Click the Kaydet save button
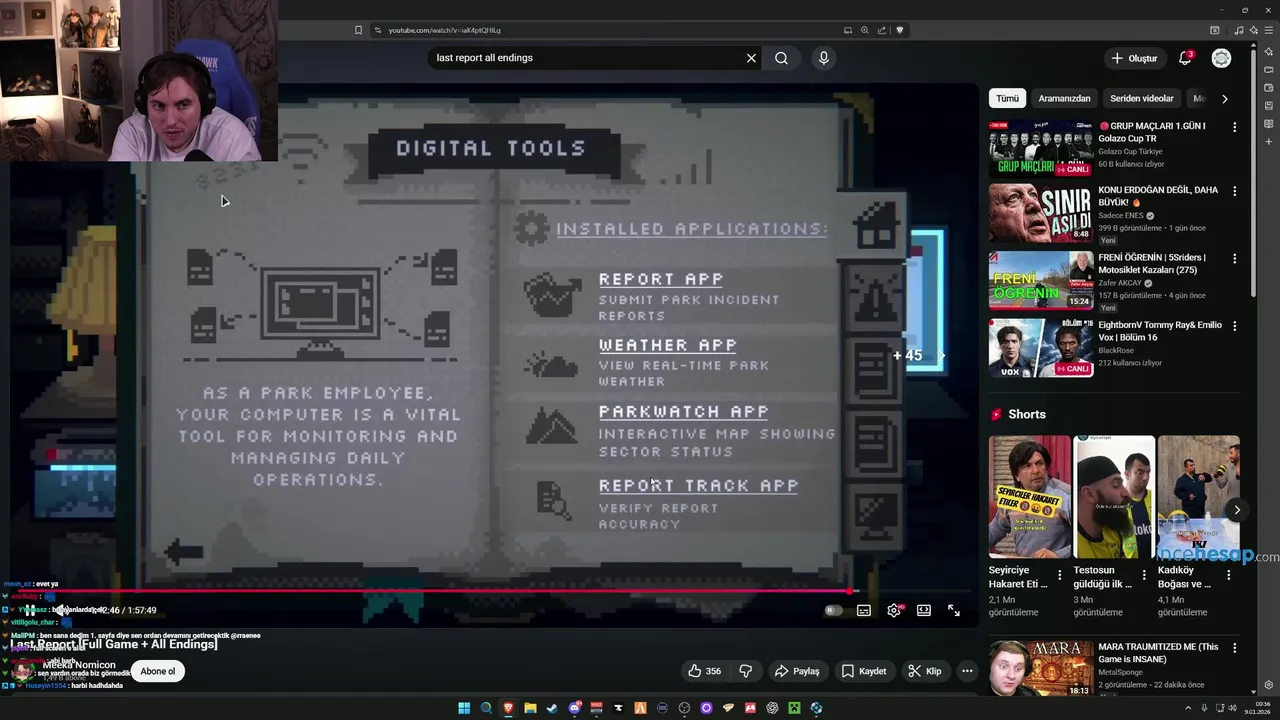This screenshot has height=720, width=1280. [x=863, y=671]
